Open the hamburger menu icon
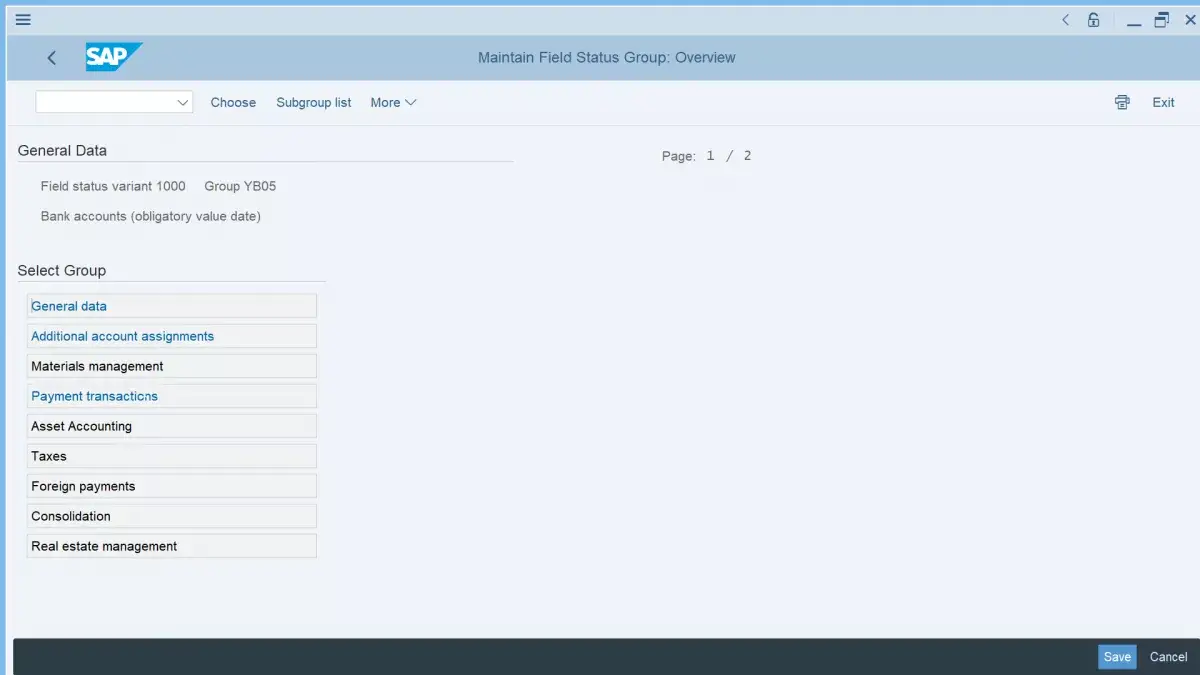Viewport: 1200px width, 675px height. tap(23, 19)
